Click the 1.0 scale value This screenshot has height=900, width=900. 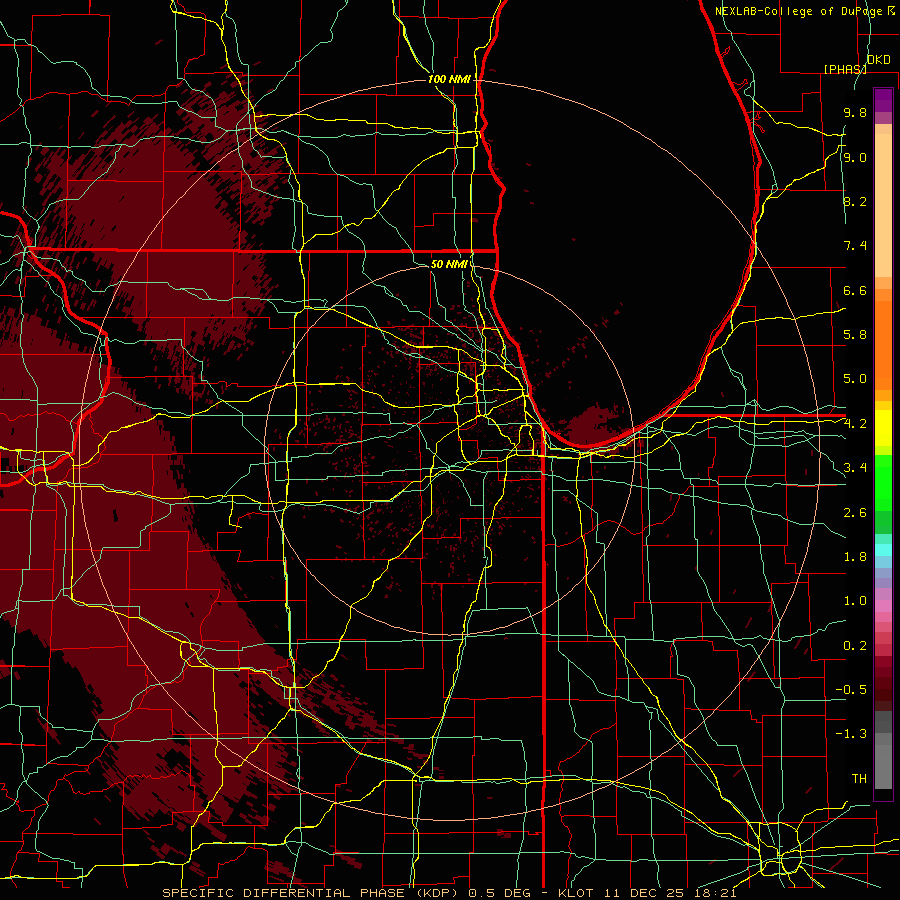(855, 601)
